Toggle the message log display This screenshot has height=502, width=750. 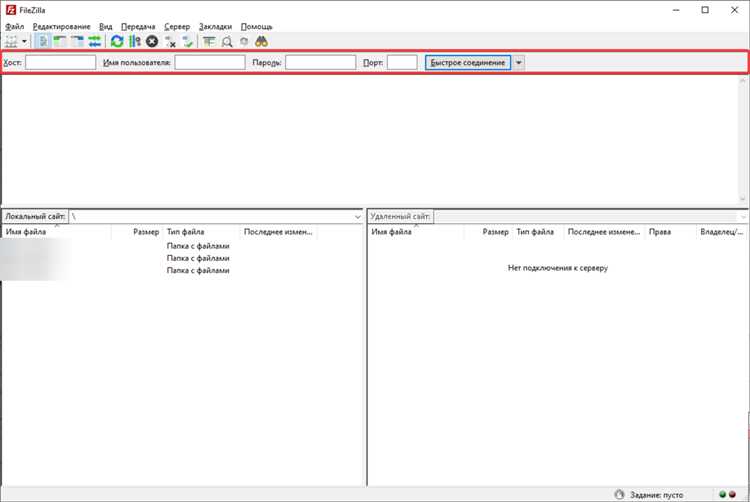43,42
